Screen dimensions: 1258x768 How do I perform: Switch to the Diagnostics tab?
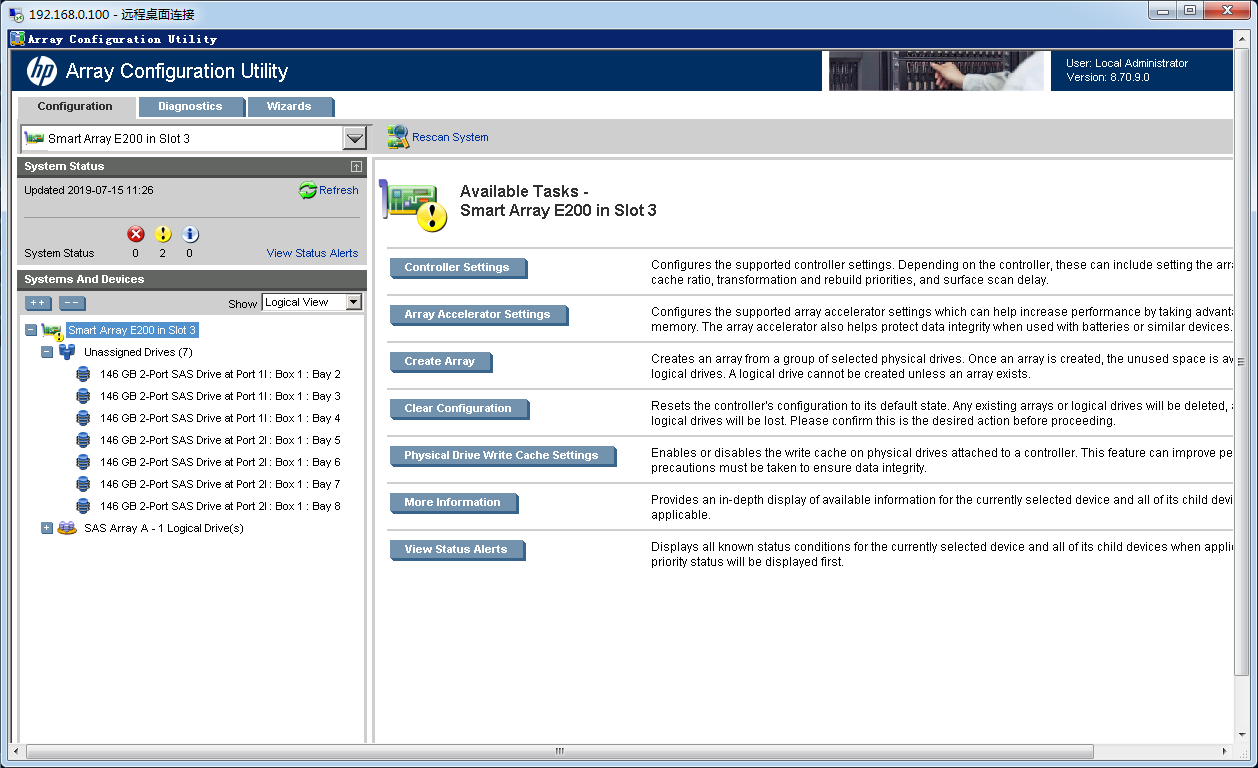190,106
